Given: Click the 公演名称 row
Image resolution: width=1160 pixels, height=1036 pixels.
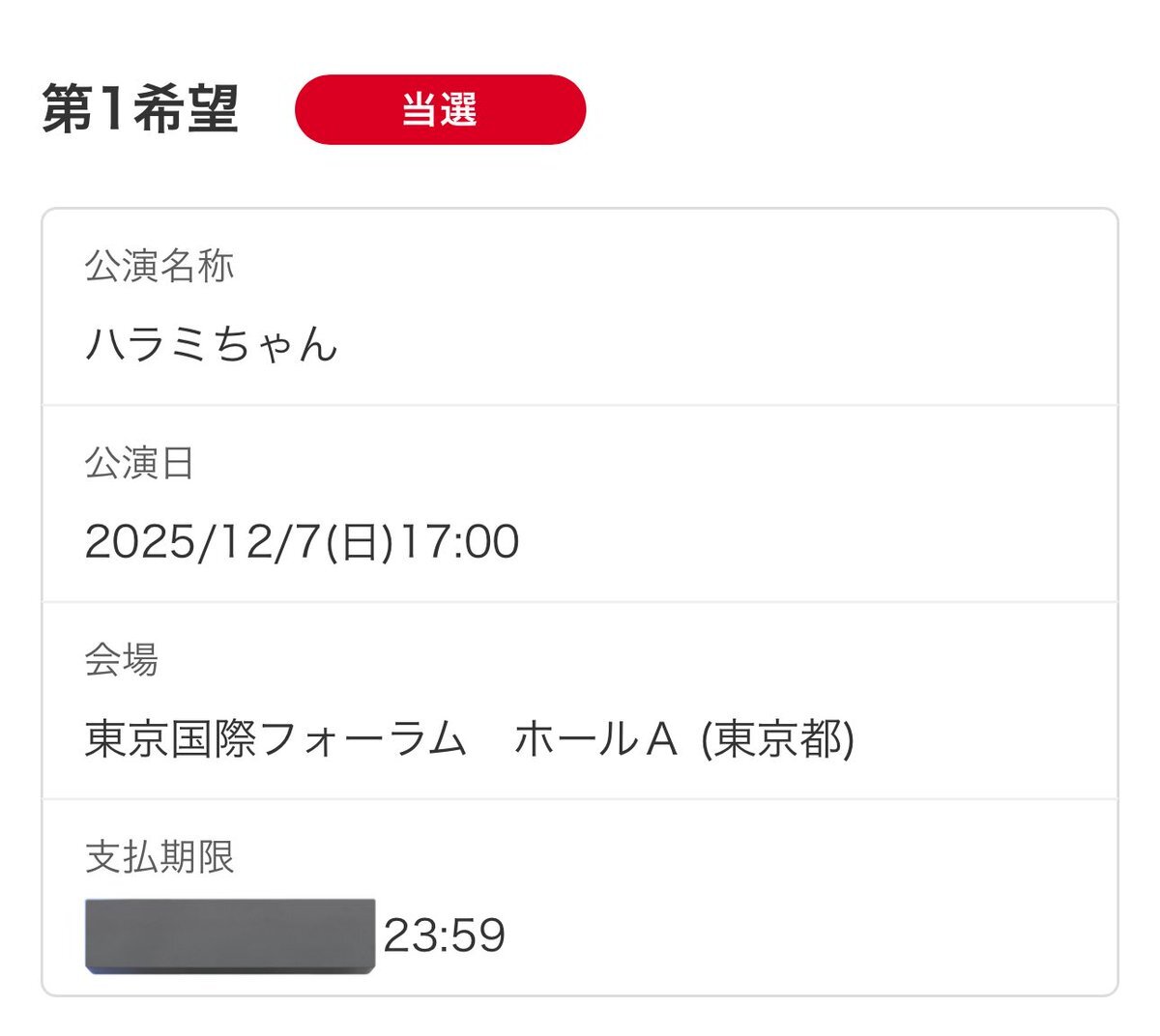Looking at the screenshot, I should click(580, 307).
